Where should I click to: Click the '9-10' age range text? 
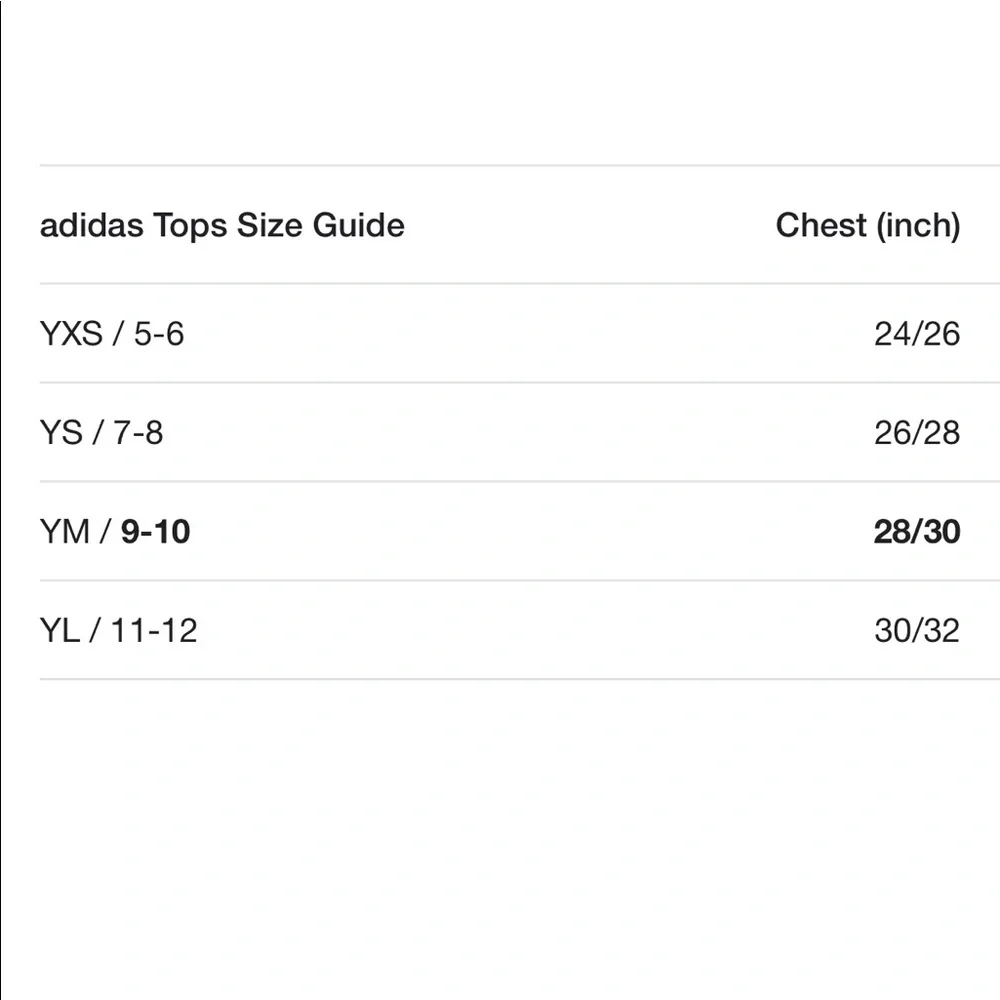(x=156, y=531)
